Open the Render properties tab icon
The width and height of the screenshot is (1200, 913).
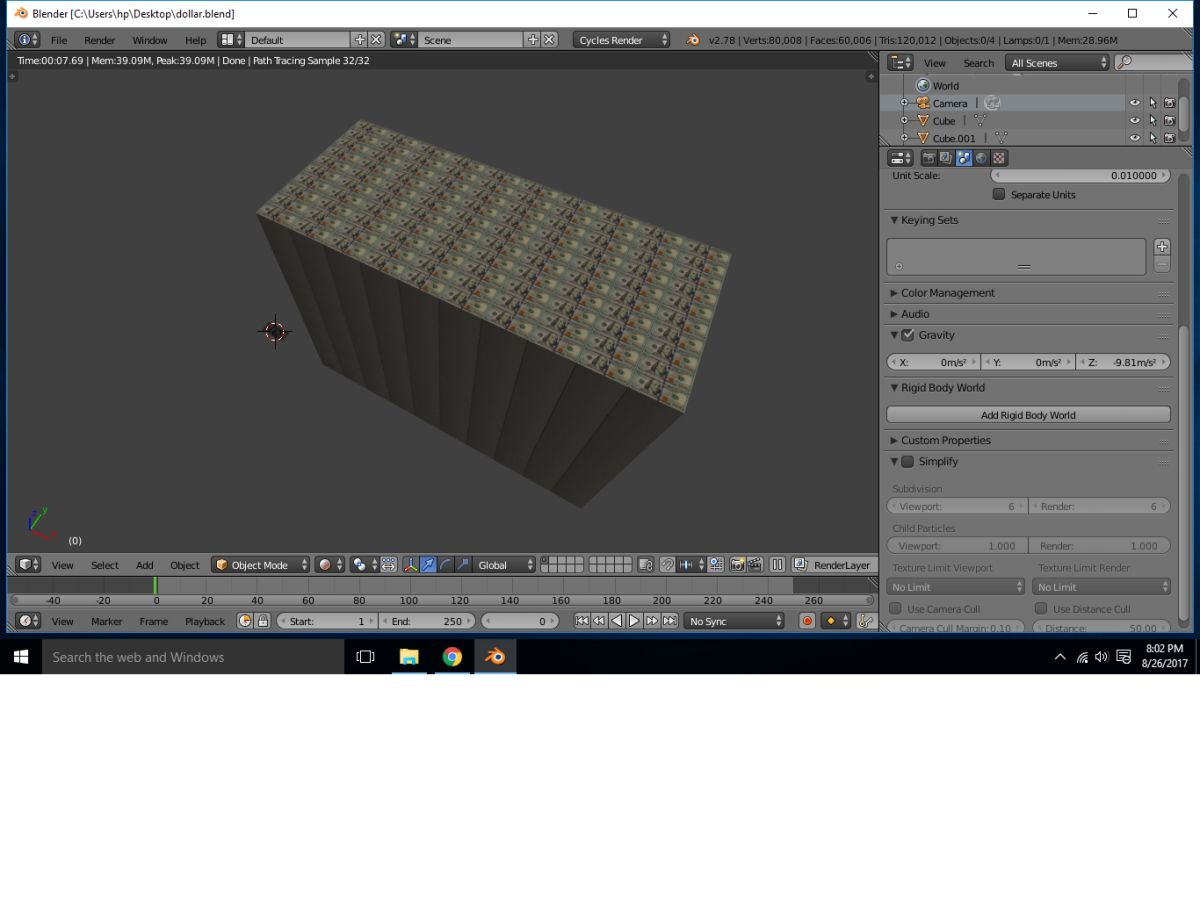tap(928, 158)
